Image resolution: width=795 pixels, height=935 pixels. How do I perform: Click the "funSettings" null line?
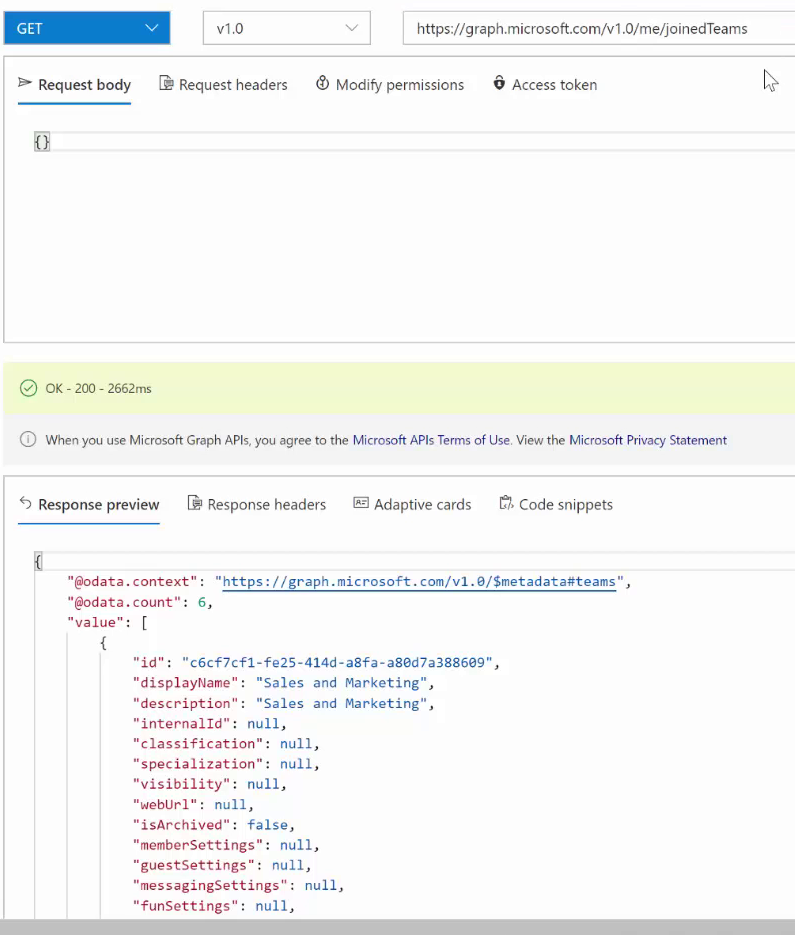pyautogui.click(x=214, y=906)
